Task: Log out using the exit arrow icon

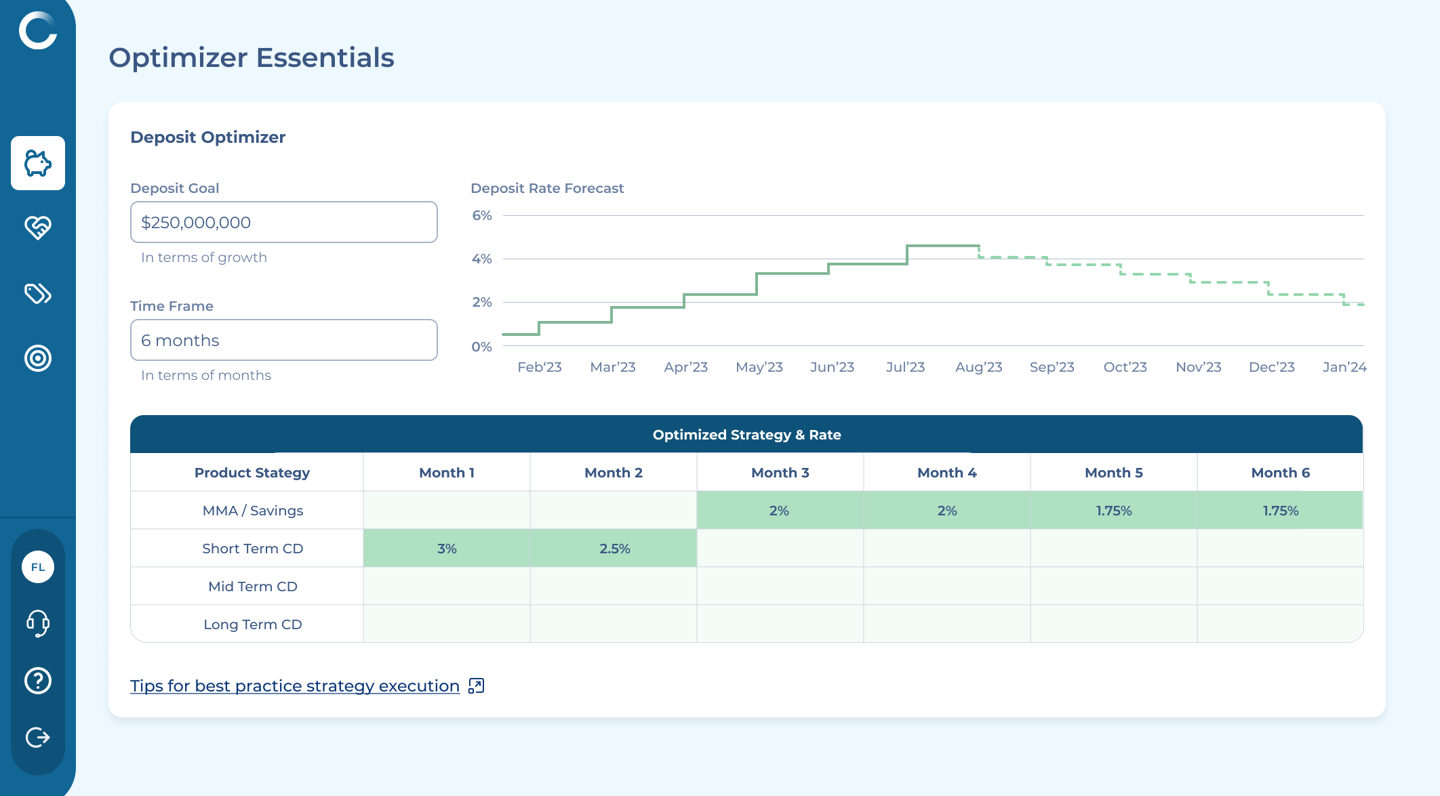Action: 38,738
